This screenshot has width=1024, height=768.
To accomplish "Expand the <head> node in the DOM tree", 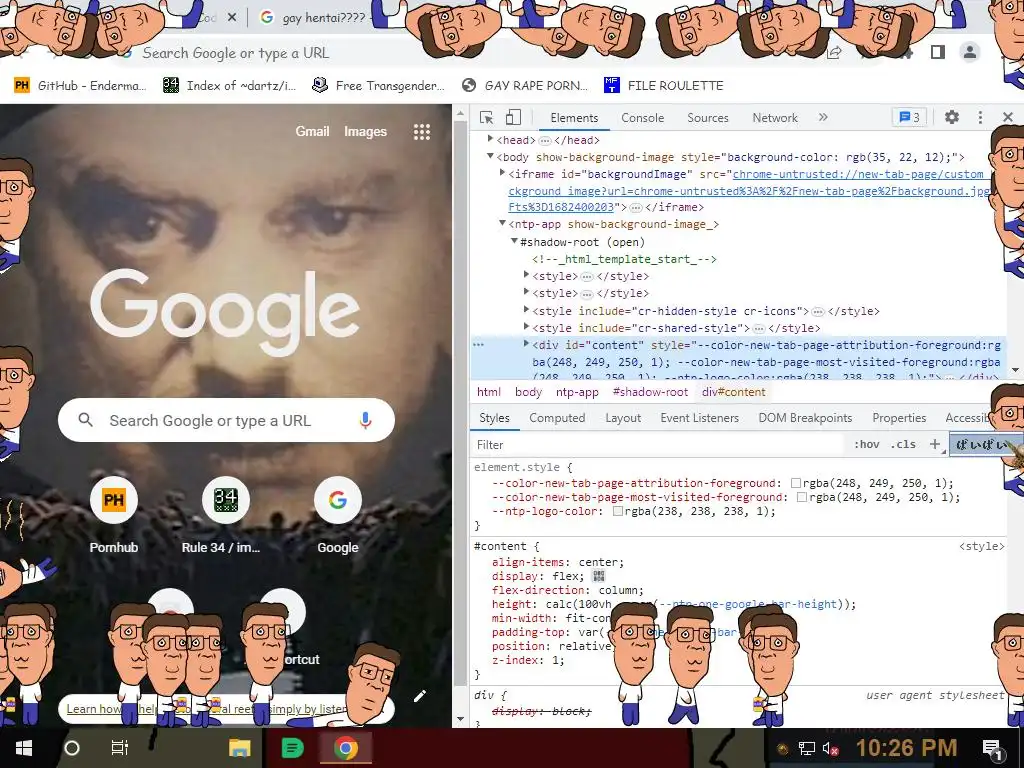I will 490,139.
